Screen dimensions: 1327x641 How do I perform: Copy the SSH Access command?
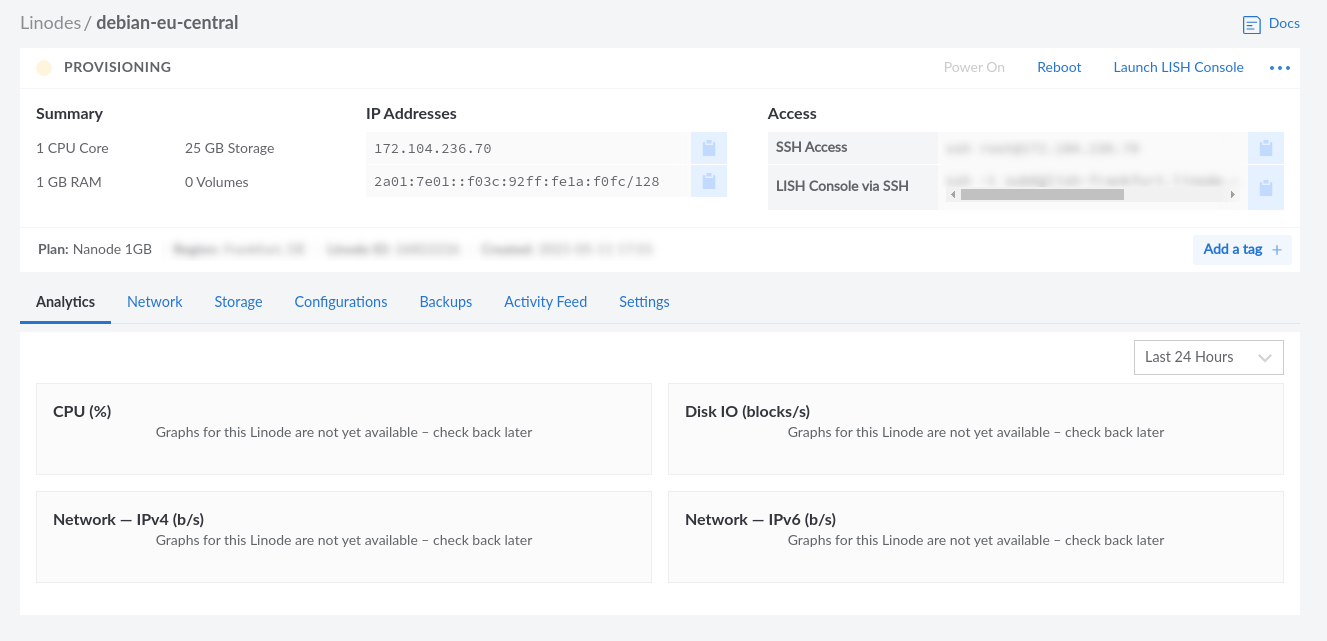pyautogui.click(x=1266, y=147)
